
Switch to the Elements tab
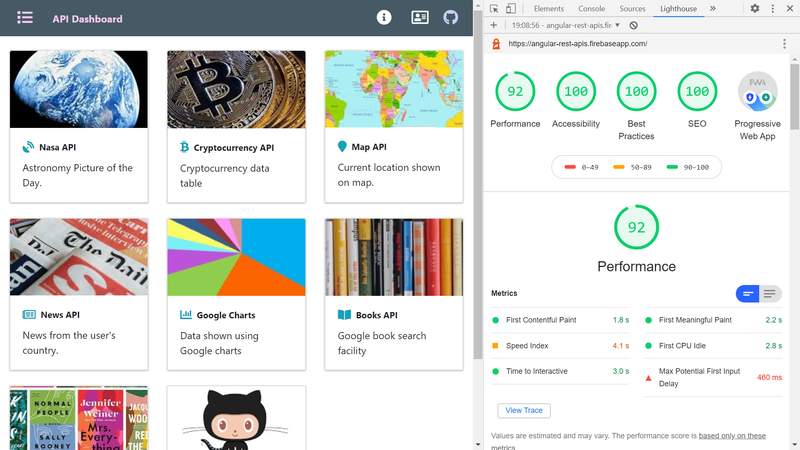tap(548, 9)
